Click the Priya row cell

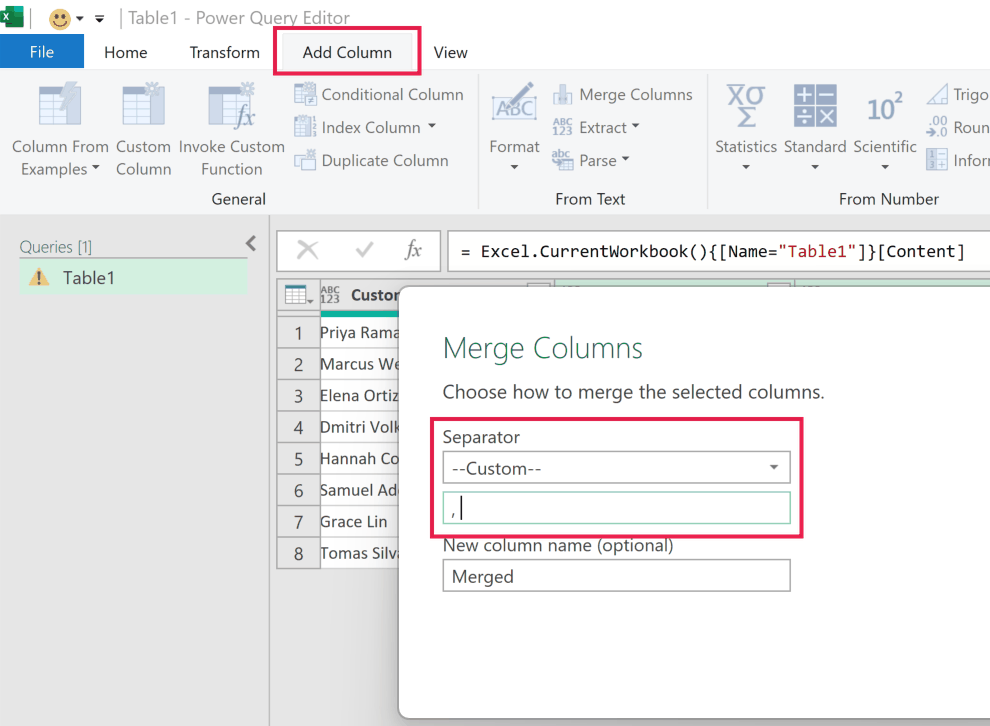pyautogui.click(x=359, y=333)
